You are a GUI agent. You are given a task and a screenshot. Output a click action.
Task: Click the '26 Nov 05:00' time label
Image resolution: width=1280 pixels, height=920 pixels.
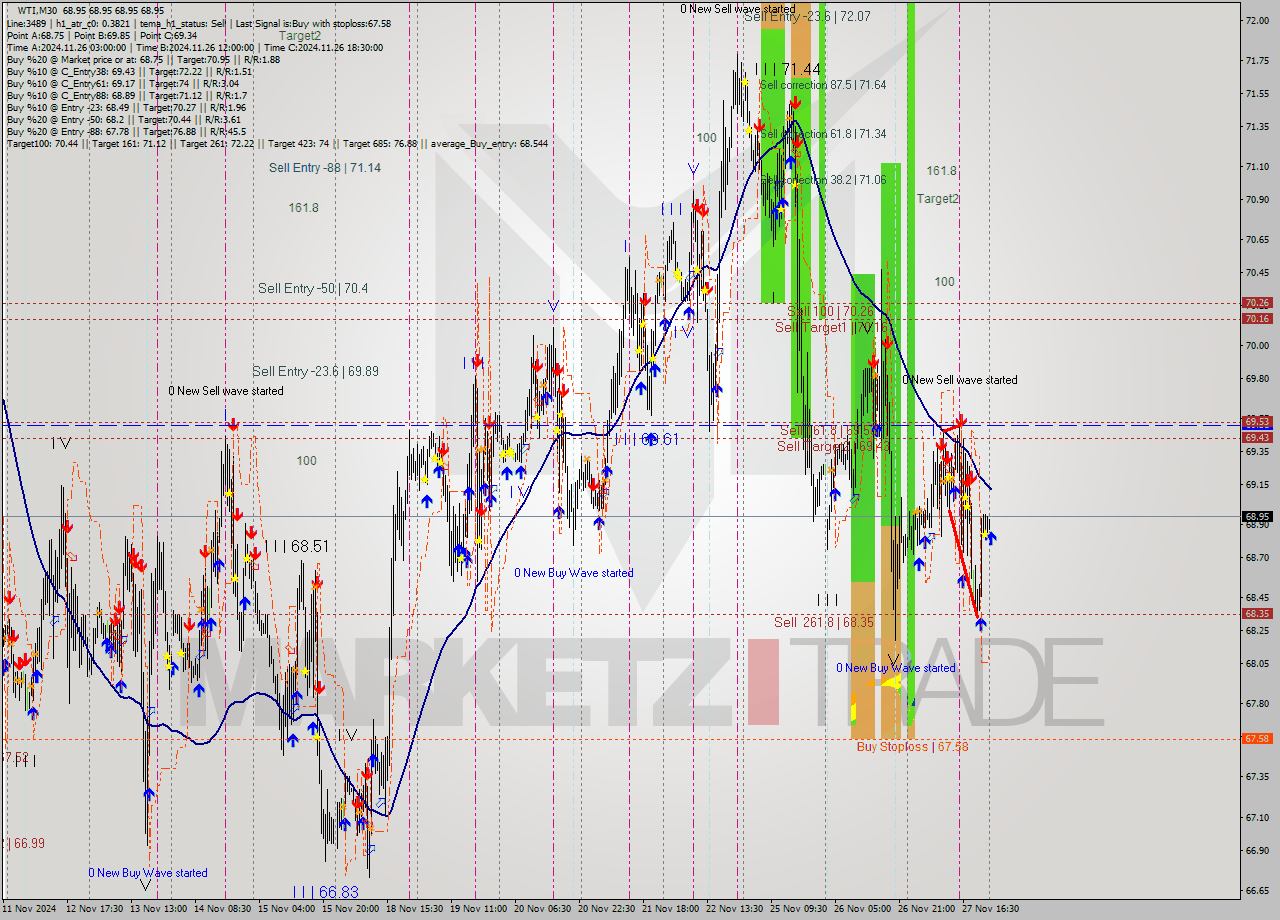(862, 909)
